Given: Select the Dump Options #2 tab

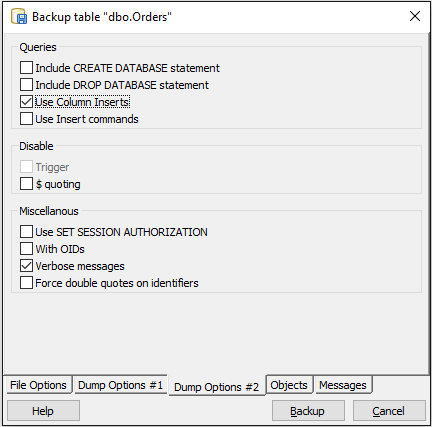Looking at the screenshot, I should [217, 387].
